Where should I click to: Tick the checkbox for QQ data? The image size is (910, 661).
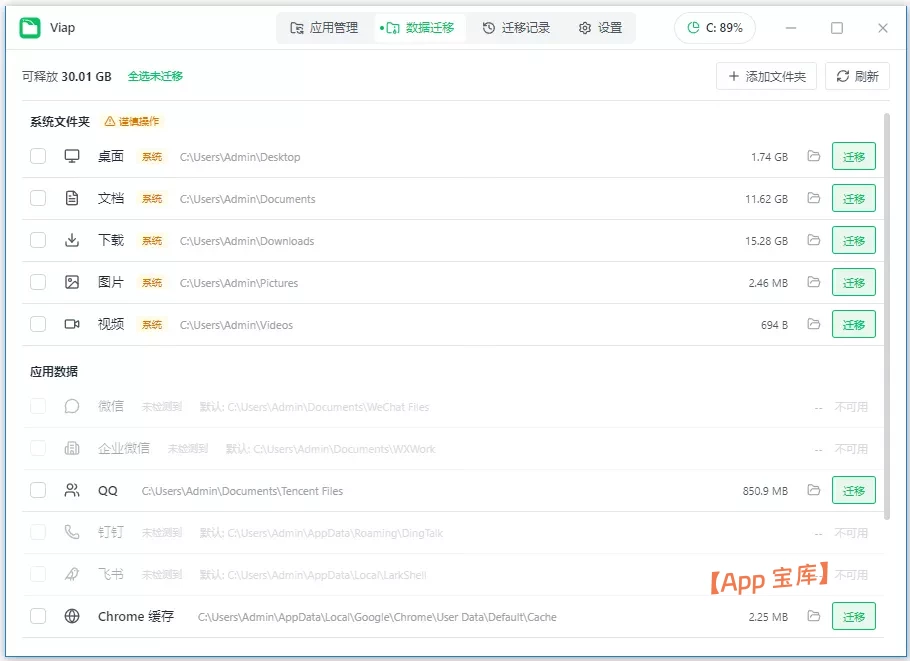[x=38, y=490]
